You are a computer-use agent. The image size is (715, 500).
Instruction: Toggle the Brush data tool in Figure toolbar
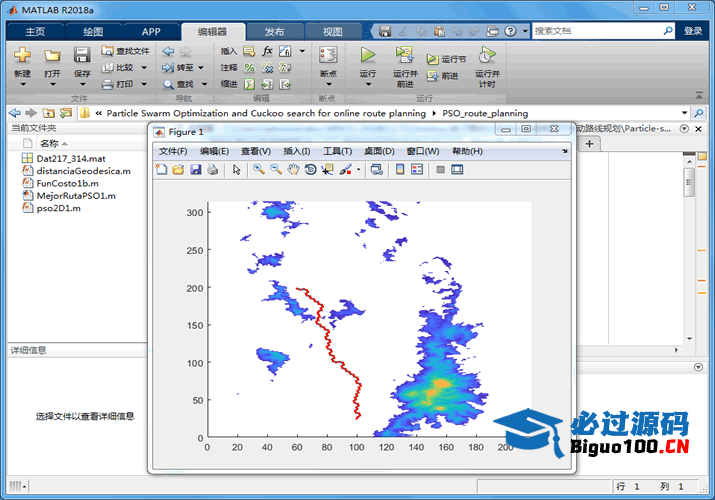(x=344, y=170)
